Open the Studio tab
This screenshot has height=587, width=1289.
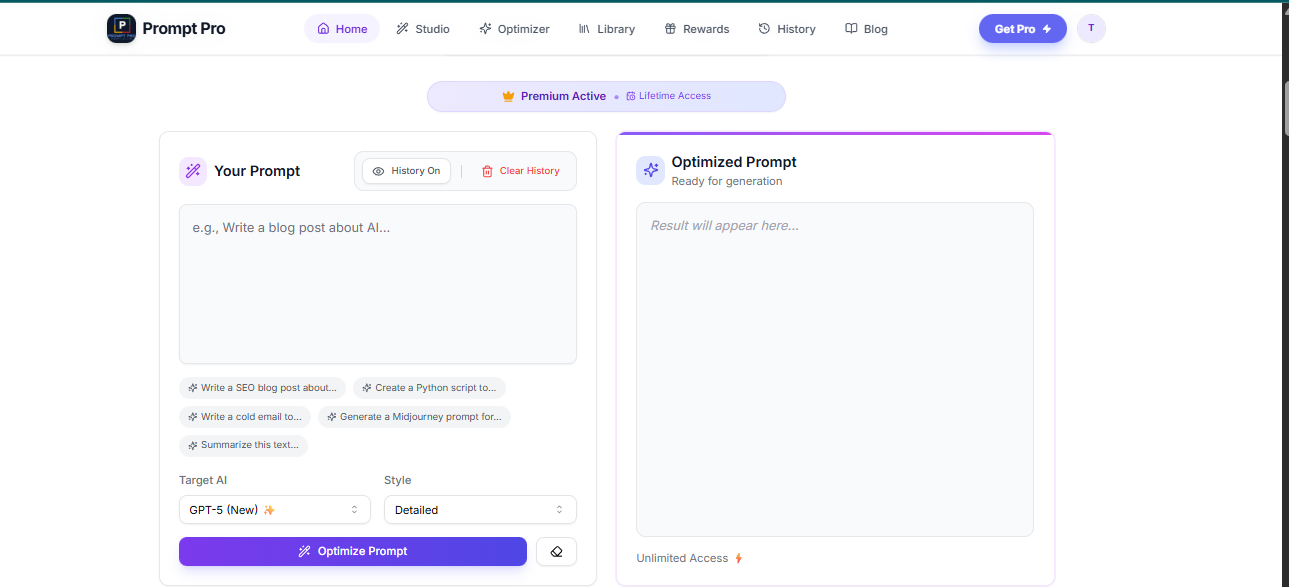pos(423,29)
